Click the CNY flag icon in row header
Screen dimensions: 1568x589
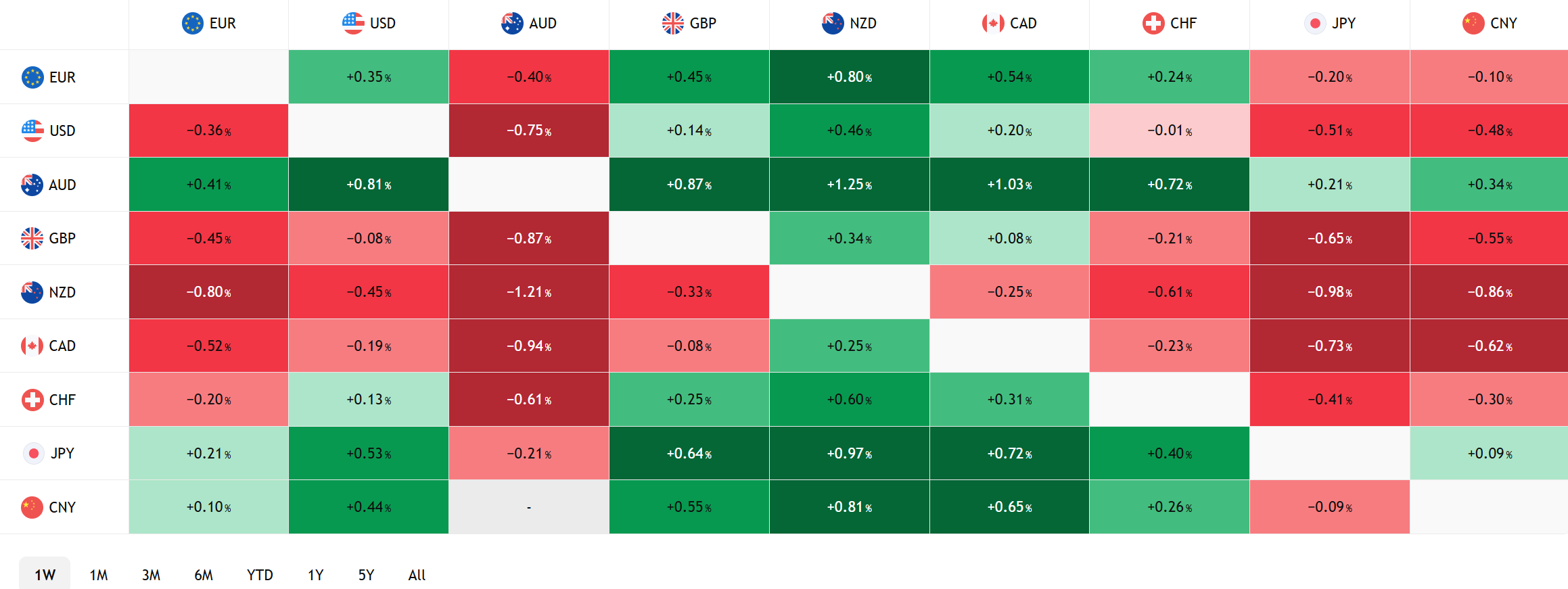32,507
